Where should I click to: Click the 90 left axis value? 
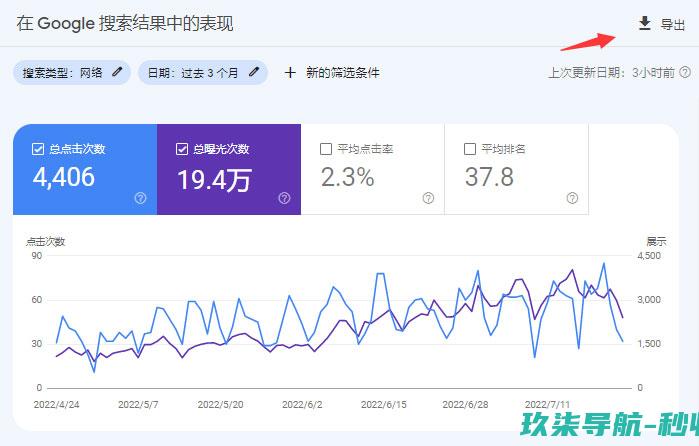pyautogui.click(x=37, y=256)
